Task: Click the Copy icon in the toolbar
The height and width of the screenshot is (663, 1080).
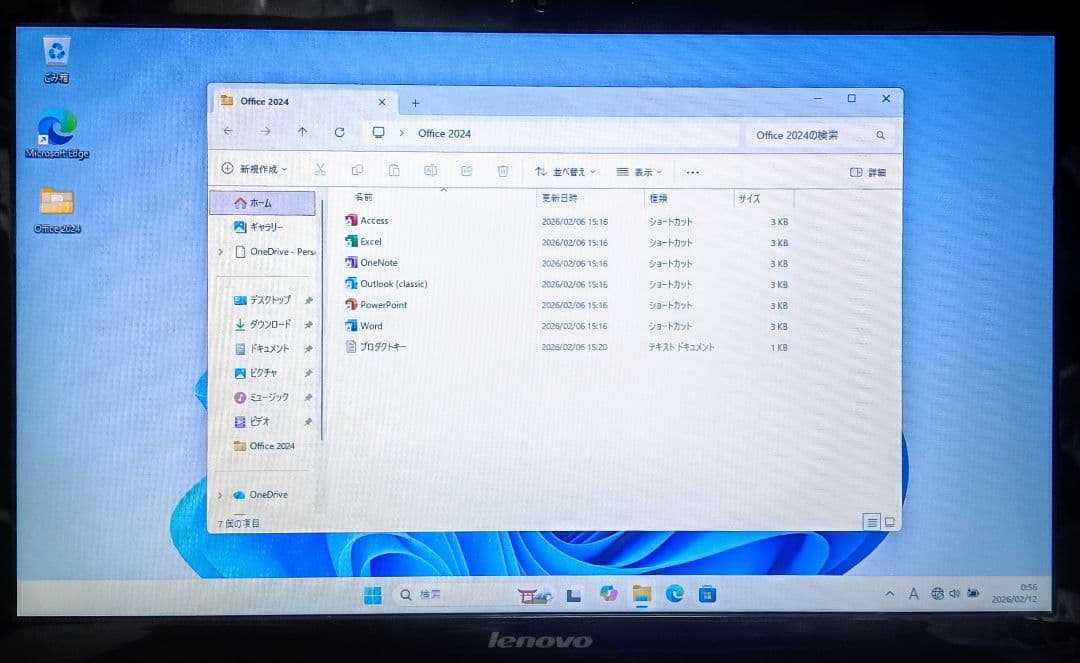Action: (x=357, y=170)
